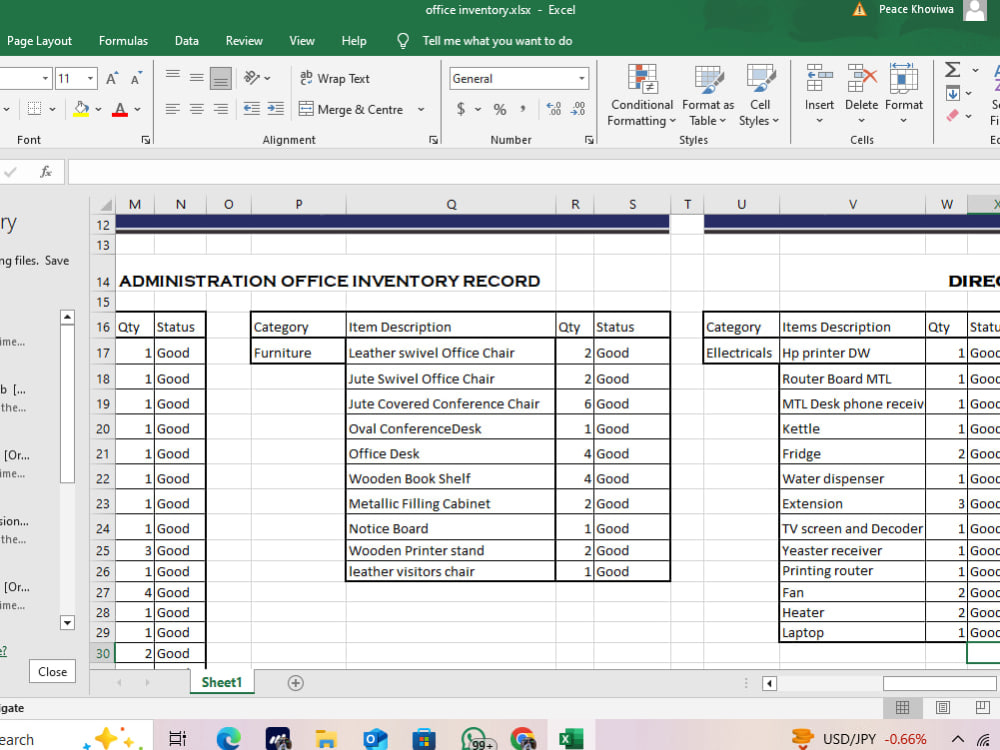Select the Sheet1 worksheet tab
This screenshot has height=750, width=1000.
tap(221, 682)
